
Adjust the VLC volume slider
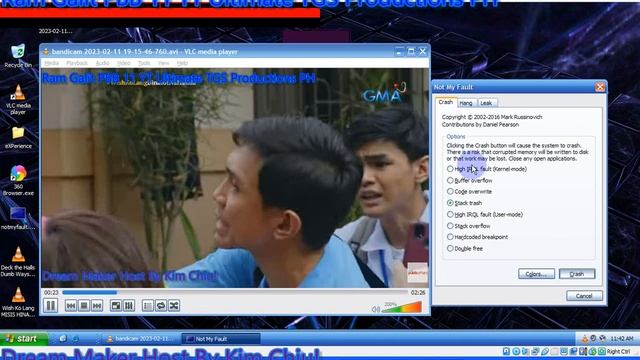(x=402, y=307)
